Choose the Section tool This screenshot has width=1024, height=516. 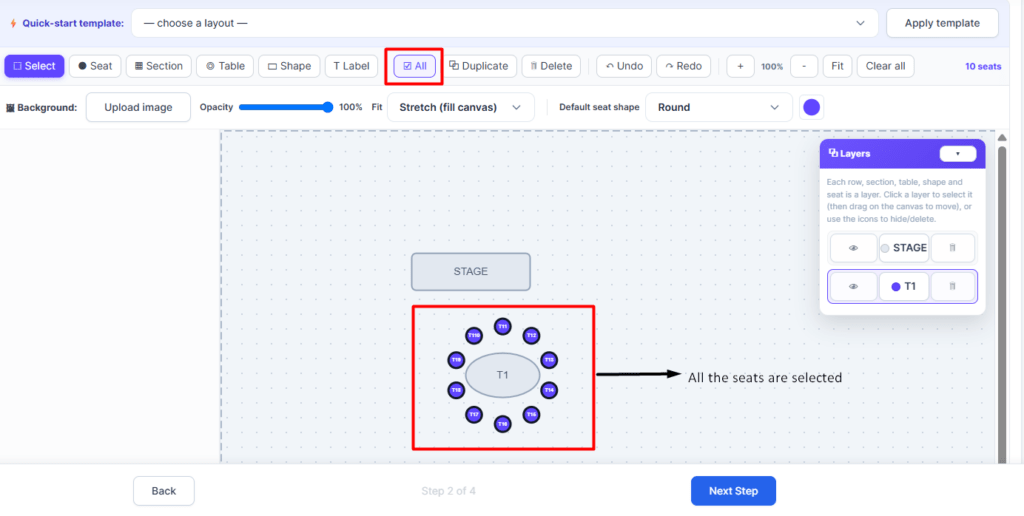[159, 66]
